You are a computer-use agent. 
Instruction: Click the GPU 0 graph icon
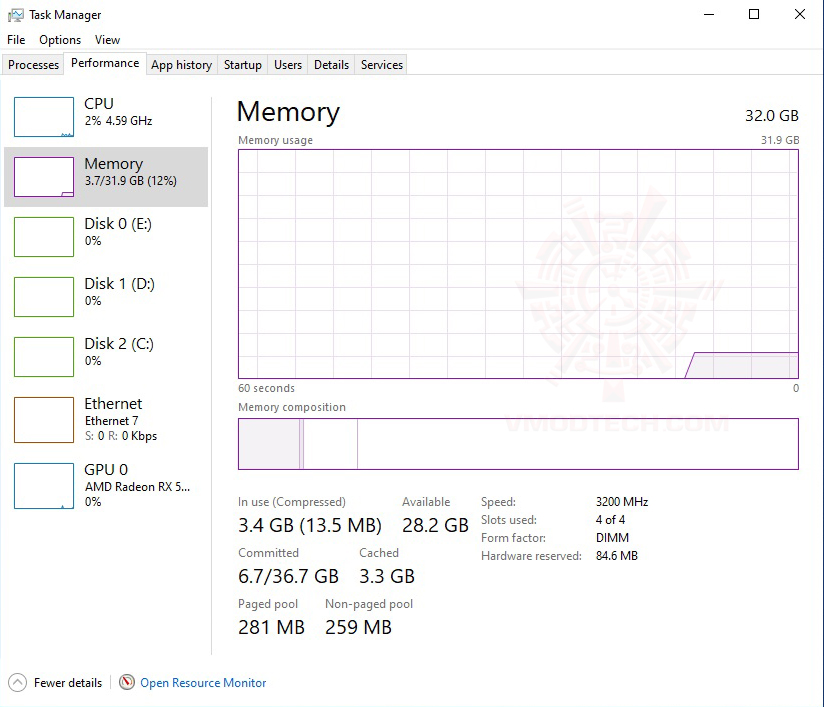44,485
